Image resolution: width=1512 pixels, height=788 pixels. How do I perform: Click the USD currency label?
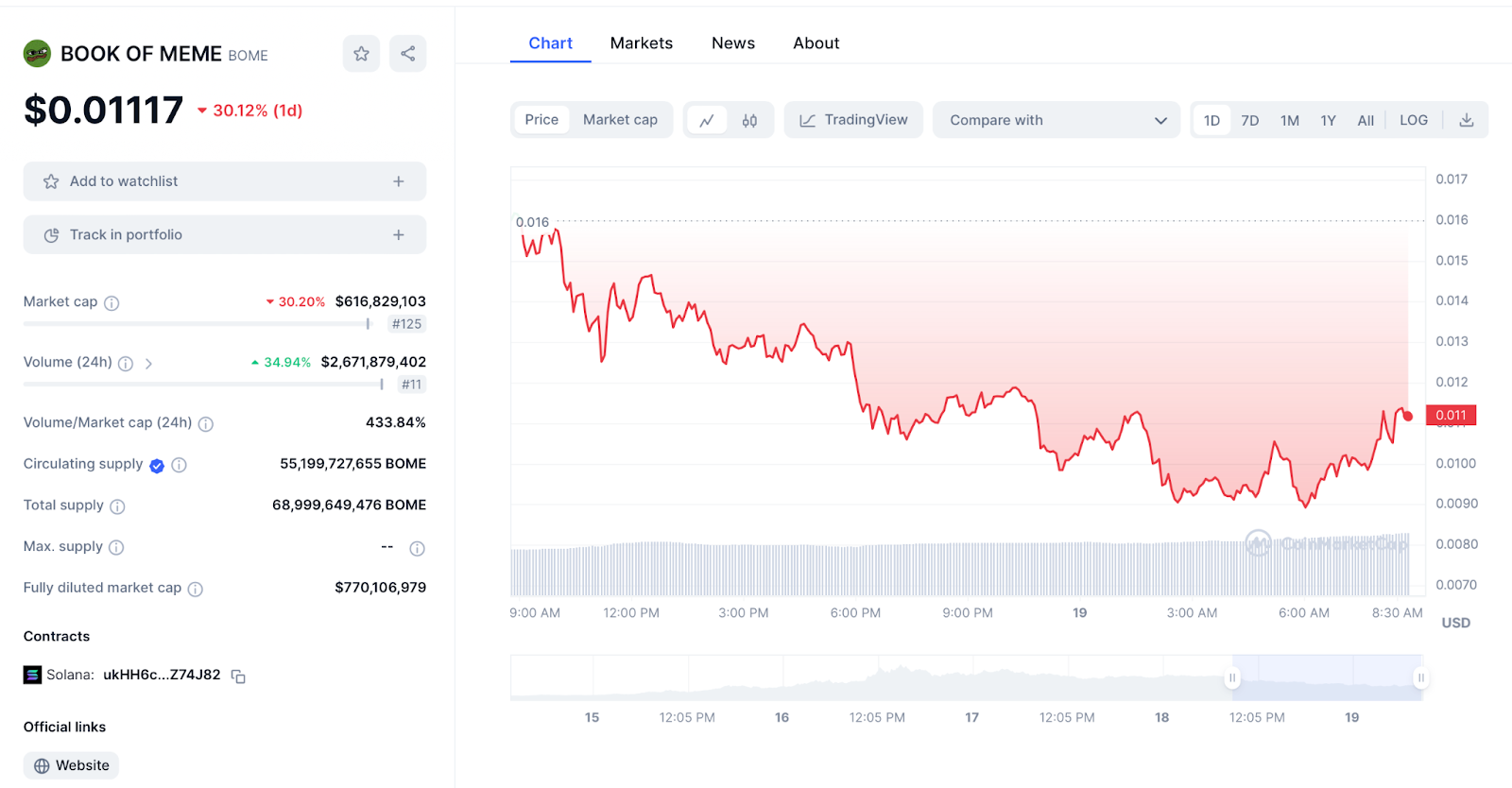(1455, 623)
